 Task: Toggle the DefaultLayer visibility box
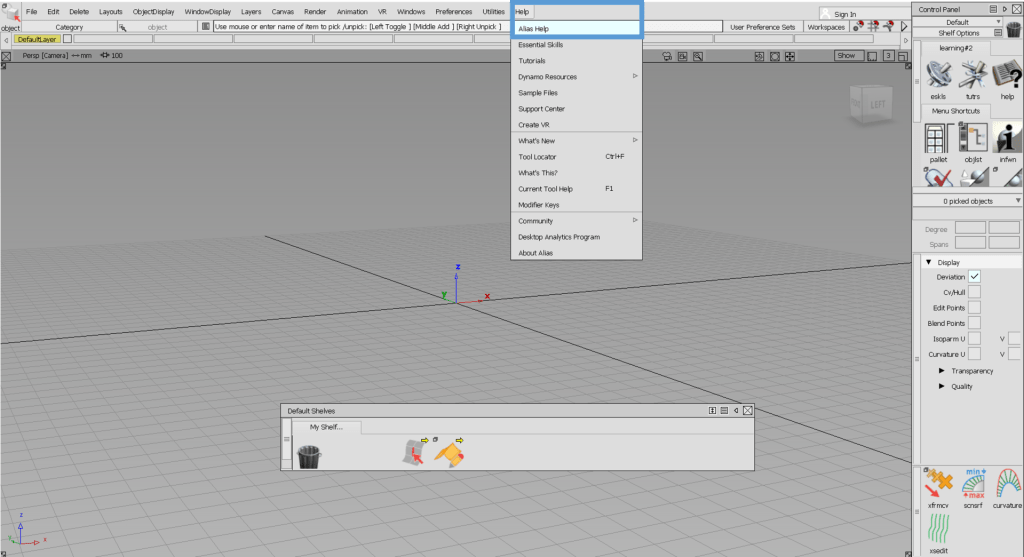67,39
